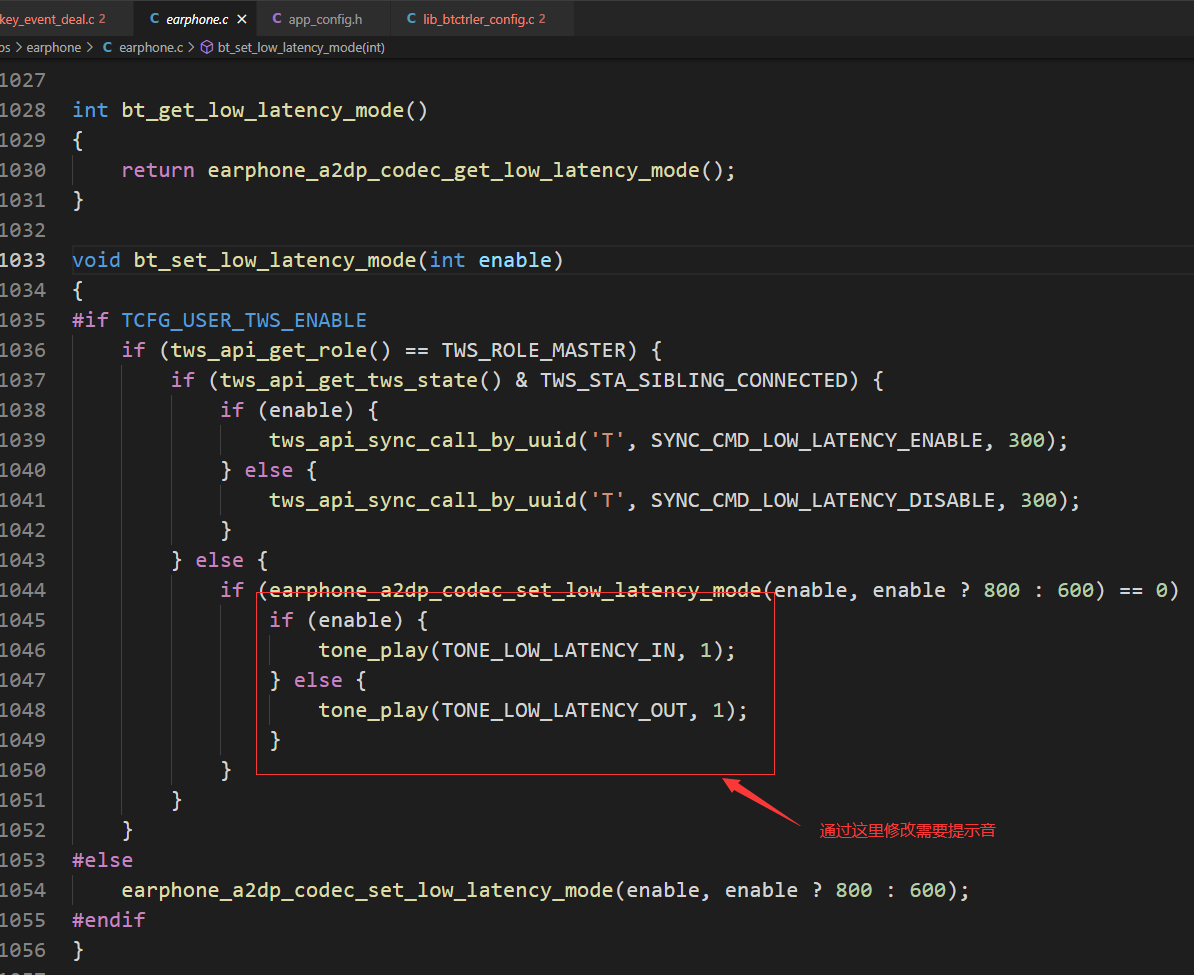Screen dimensions: 1194x975
Task: Click earphone_a2dp_codec_set_low_latency_mode on line 1054
Action: coord(367,890)
